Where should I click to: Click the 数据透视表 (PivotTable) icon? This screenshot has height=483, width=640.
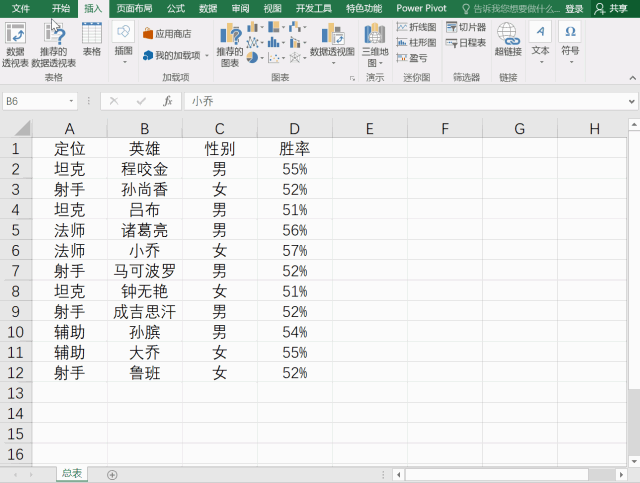(x=15, y=43)
